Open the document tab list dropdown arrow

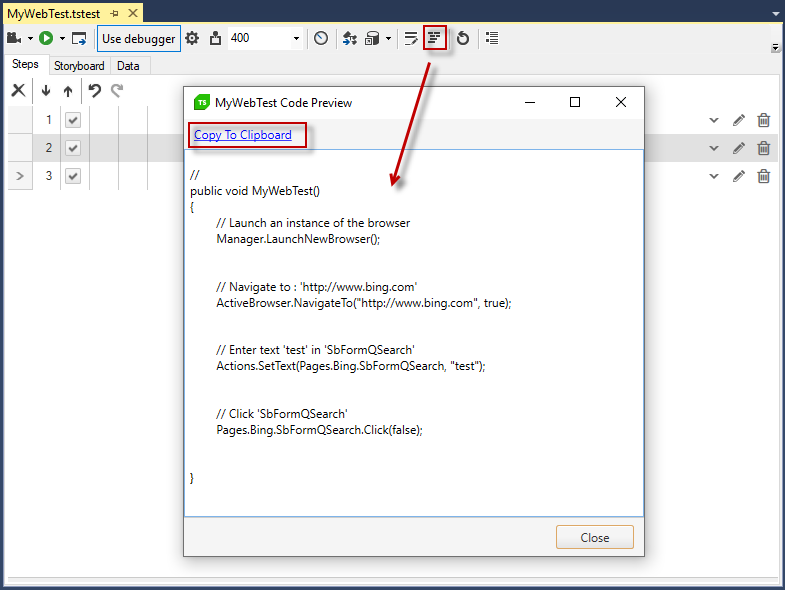(775, 14)
